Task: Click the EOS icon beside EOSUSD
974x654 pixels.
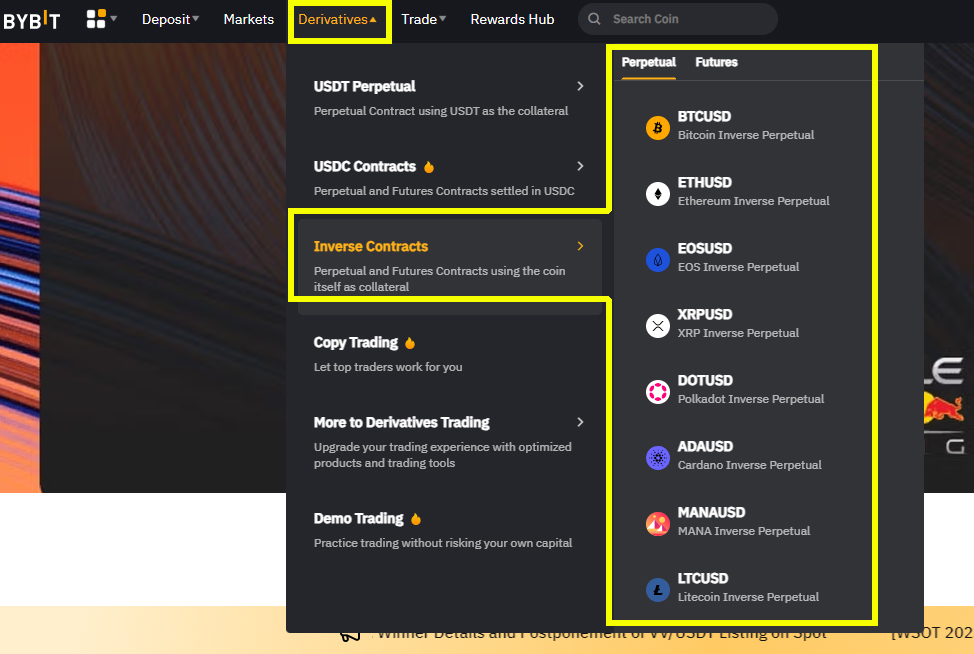Action: (657, 259)
